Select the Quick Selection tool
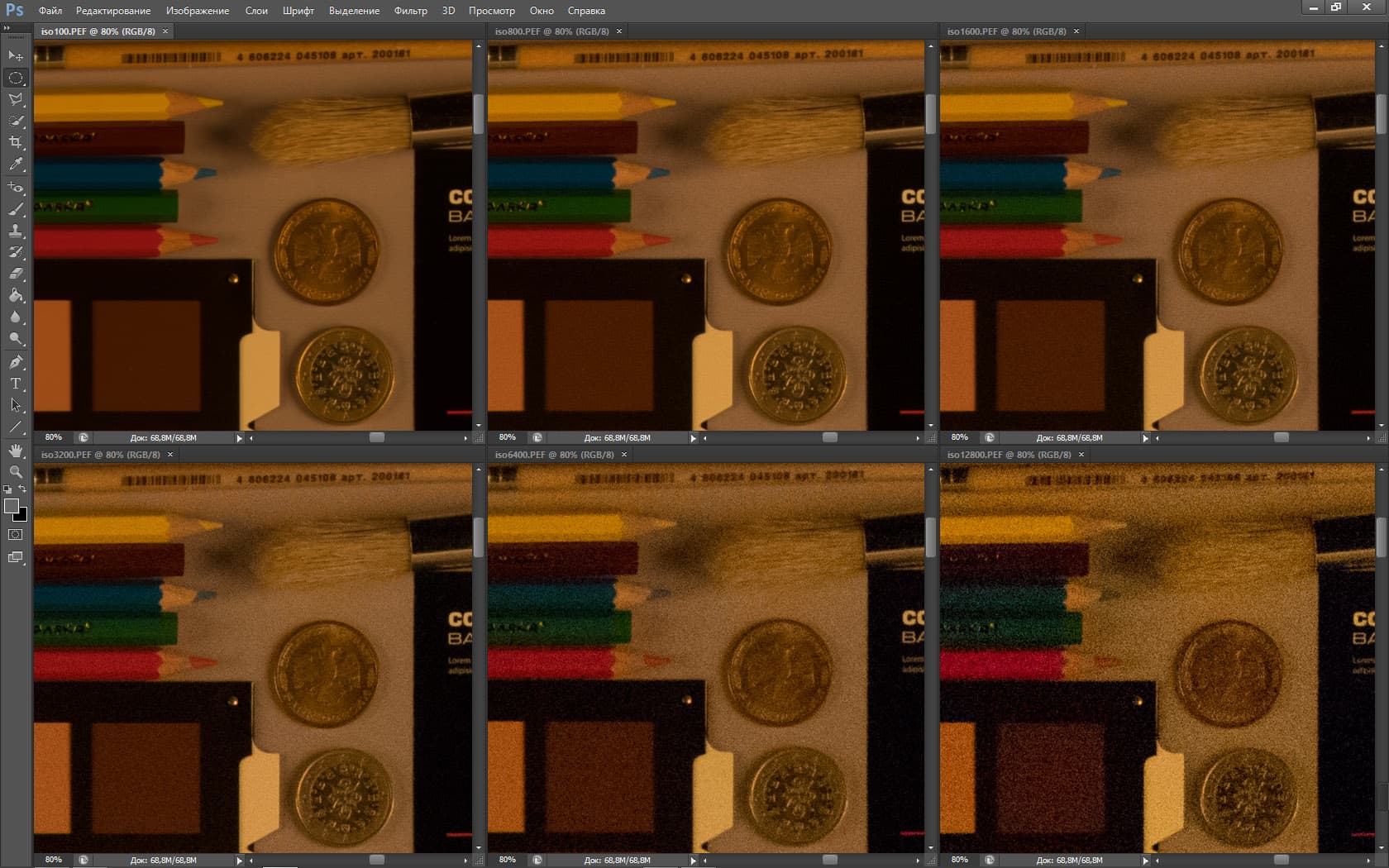The width and height of the screenshot is (1389, 868). click(16, 121)
